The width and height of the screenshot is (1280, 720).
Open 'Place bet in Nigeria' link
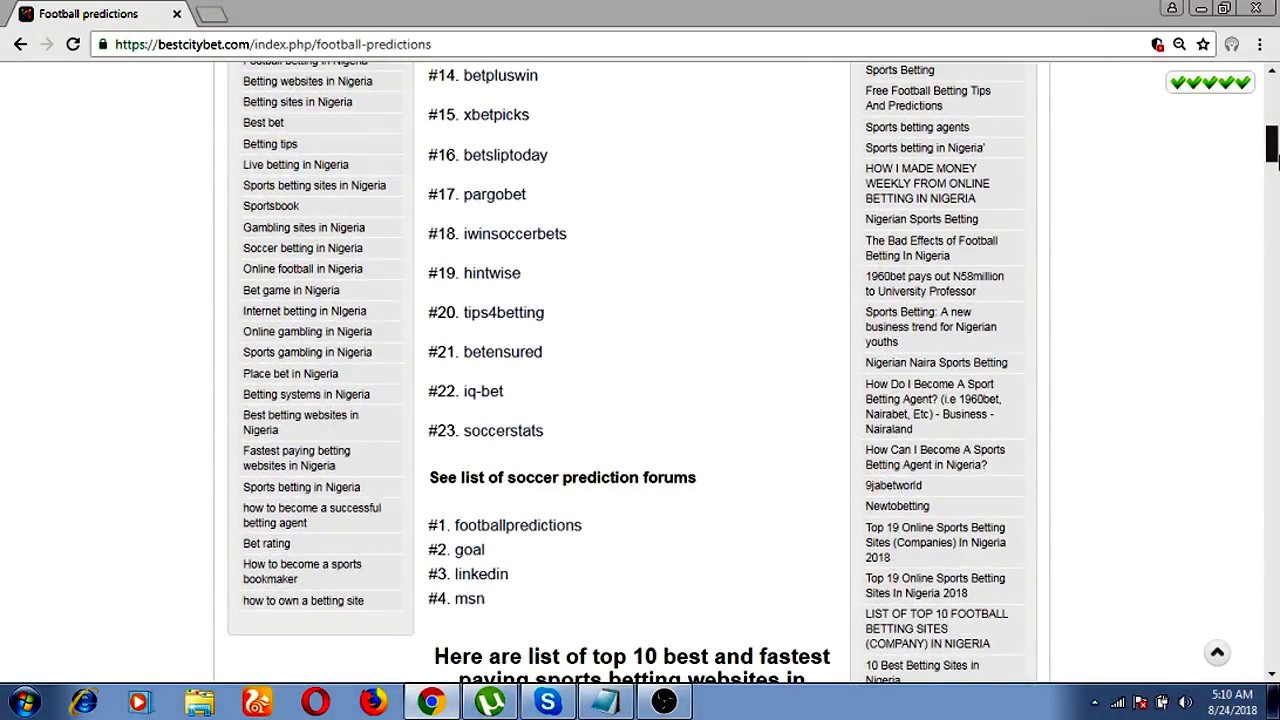tap(290, 374)
